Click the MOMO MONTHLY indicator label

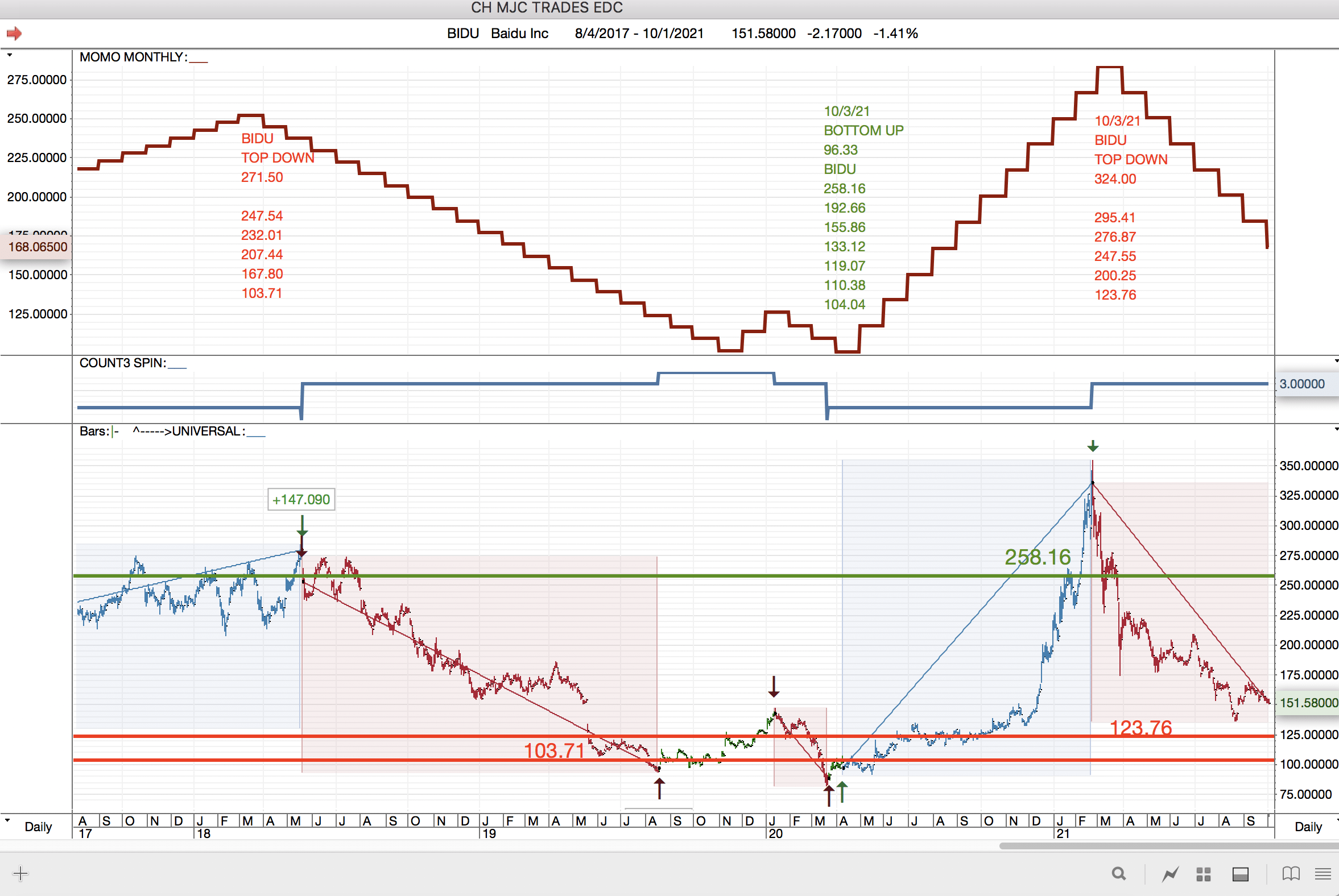[133, 57]
